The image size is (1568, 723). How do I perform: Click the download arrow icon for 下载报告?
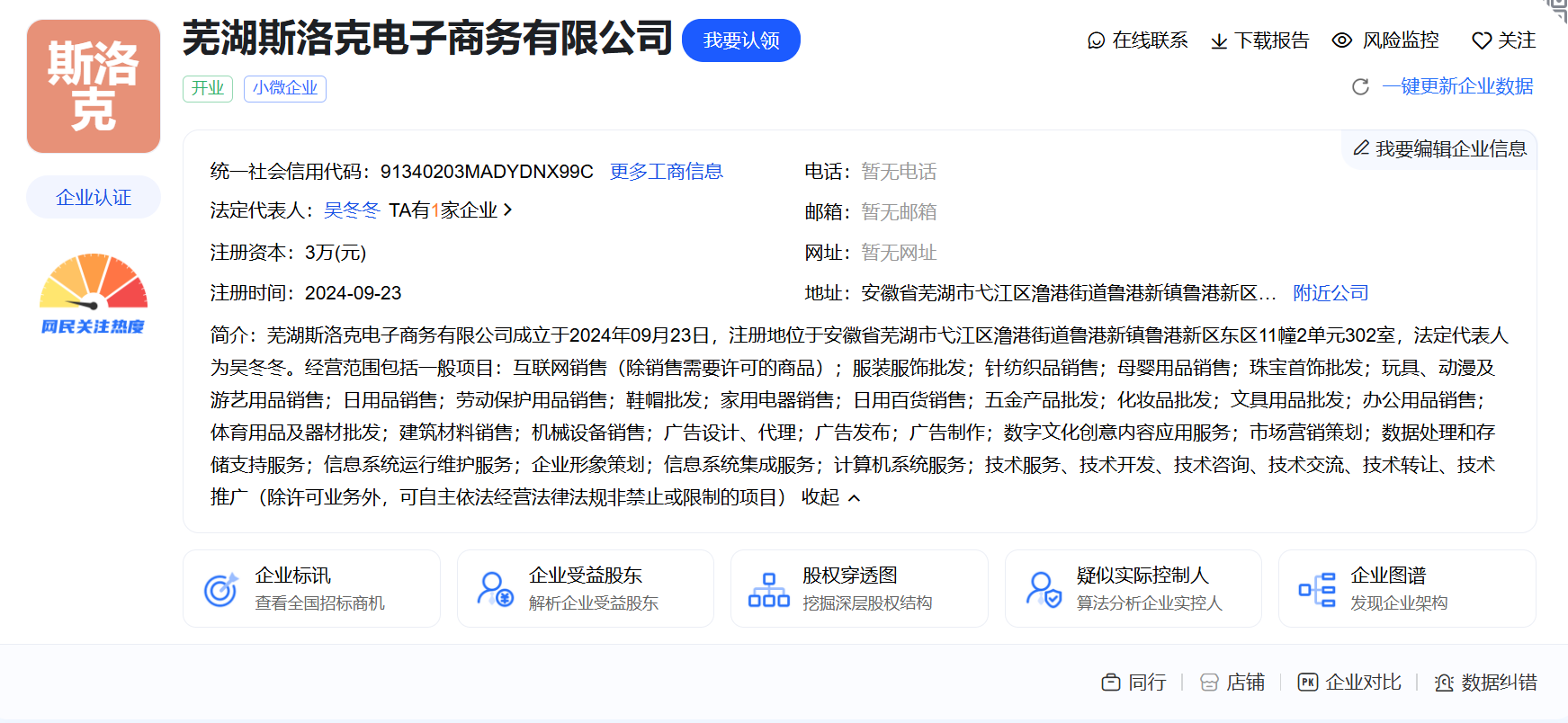tap(1219, 41)
